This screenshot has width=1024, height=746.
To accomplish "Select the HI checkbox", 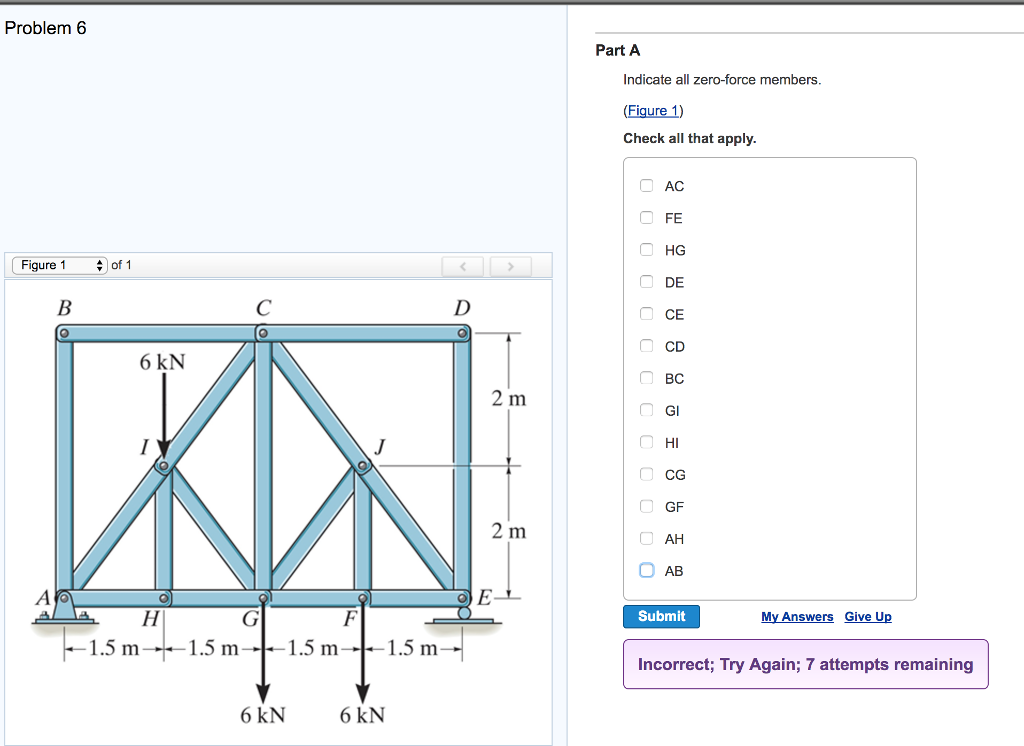I will (x=647, y=442).
